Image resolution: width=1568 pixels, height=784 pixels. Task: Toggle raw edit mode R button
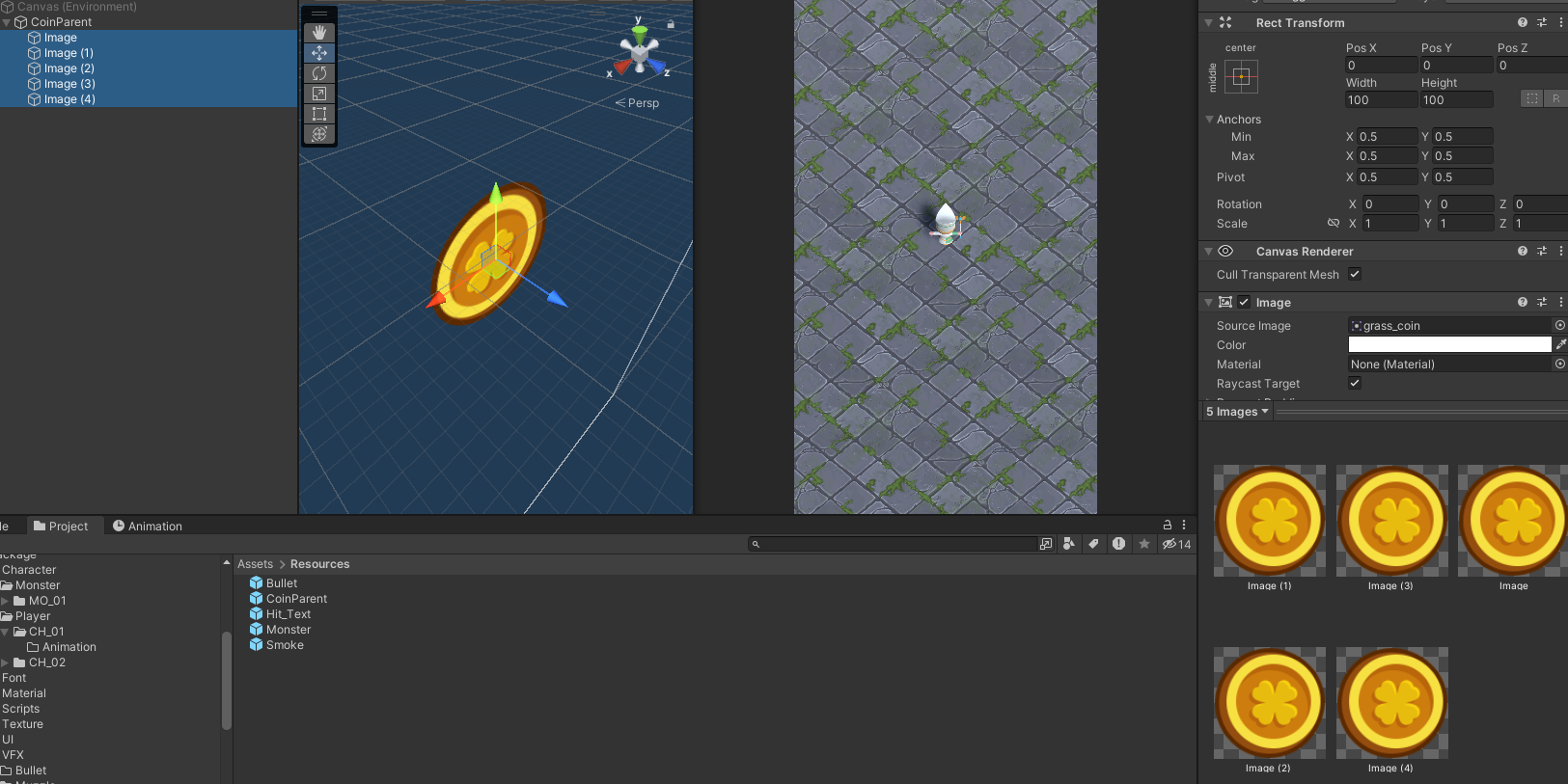click(x=1555, y=98)
